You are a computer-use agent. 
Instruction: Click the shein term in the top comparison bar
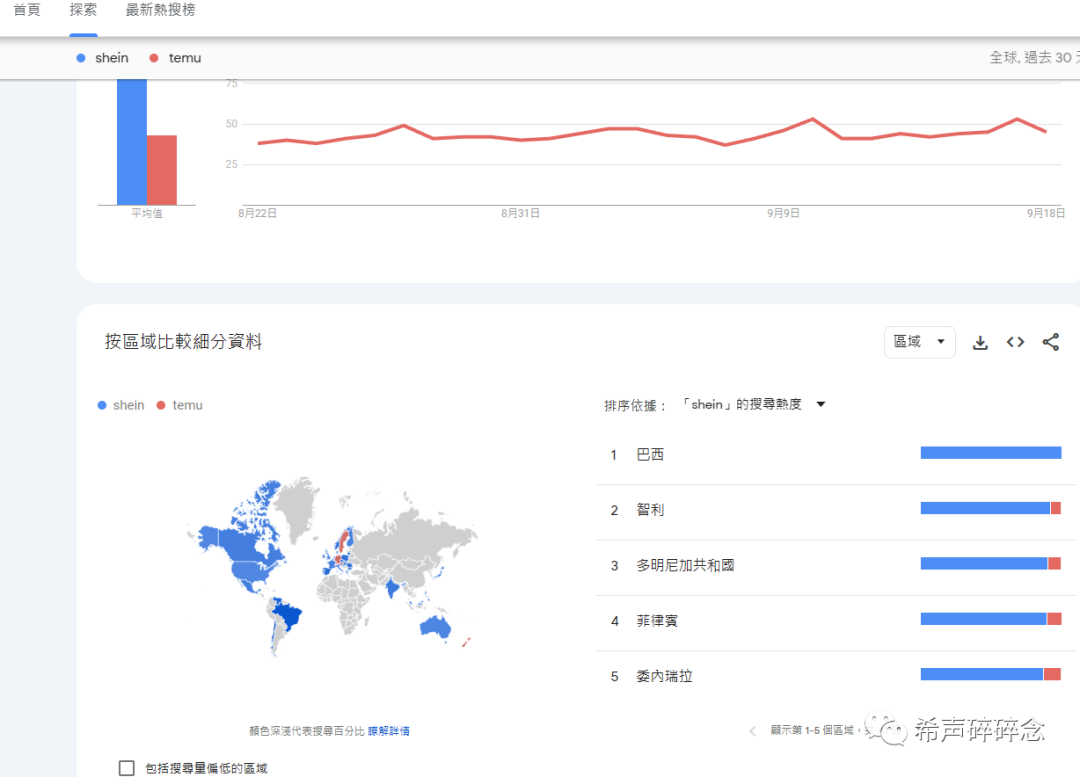click(x=111, y=58)
